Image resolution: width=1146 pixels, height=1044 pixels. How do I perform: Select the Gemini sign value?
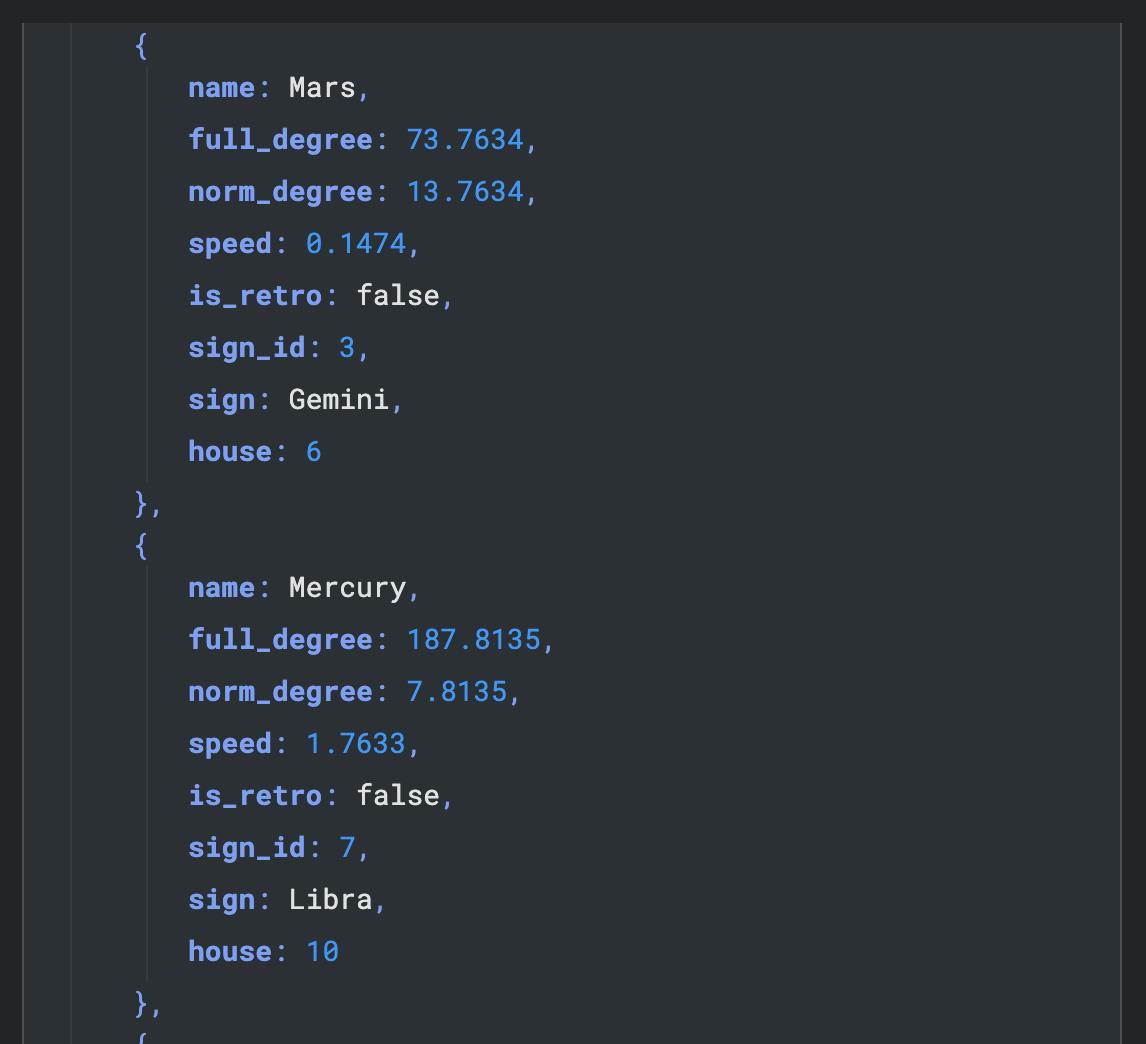[x=338, y=400]
